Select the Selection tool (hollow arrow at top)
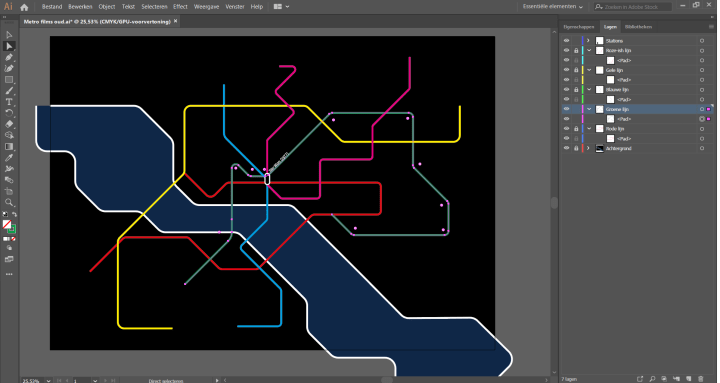Viewport: 720px width, 383px height. tap(9, 35)
